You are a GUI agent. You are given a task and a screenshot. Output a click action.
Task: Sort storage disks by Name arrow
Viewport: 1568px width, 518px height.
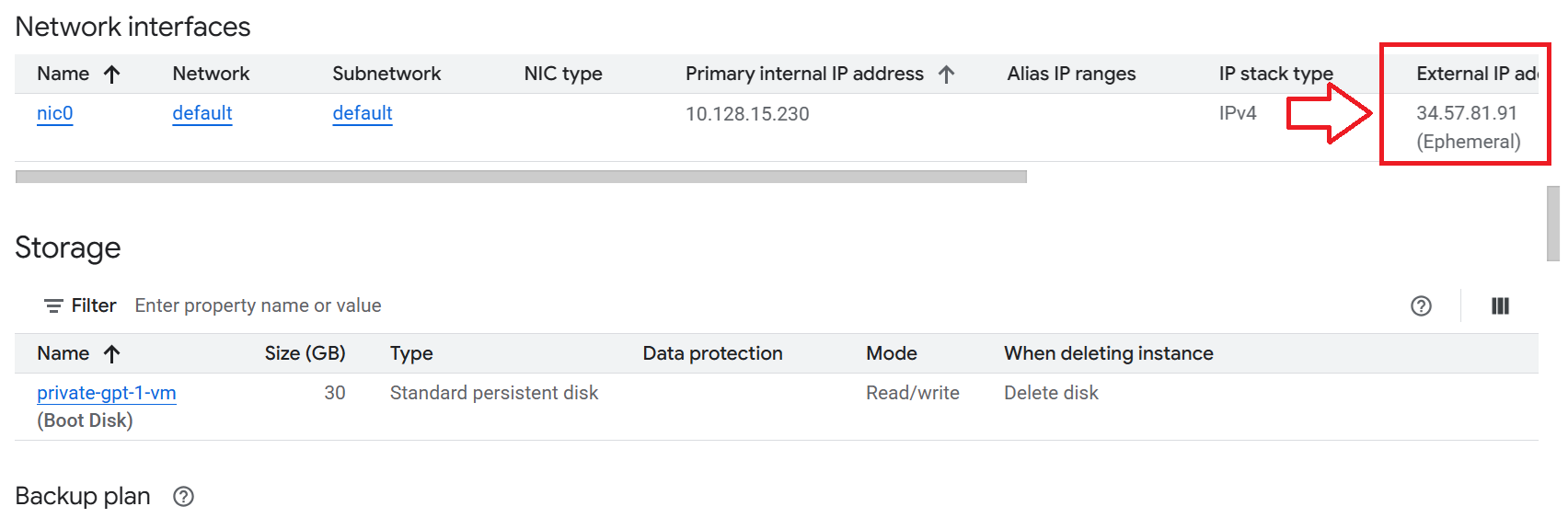click(x=112, y=354)
